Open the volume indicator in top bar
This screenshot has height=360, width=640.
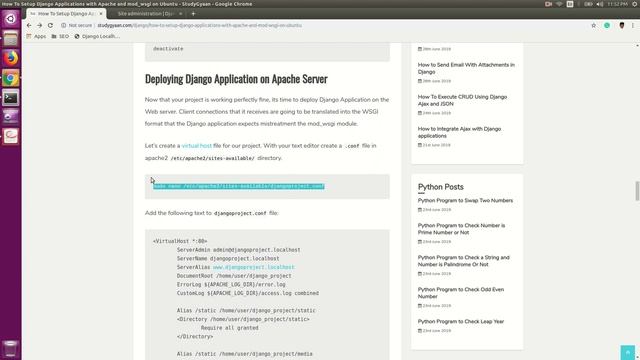[600, 4]
